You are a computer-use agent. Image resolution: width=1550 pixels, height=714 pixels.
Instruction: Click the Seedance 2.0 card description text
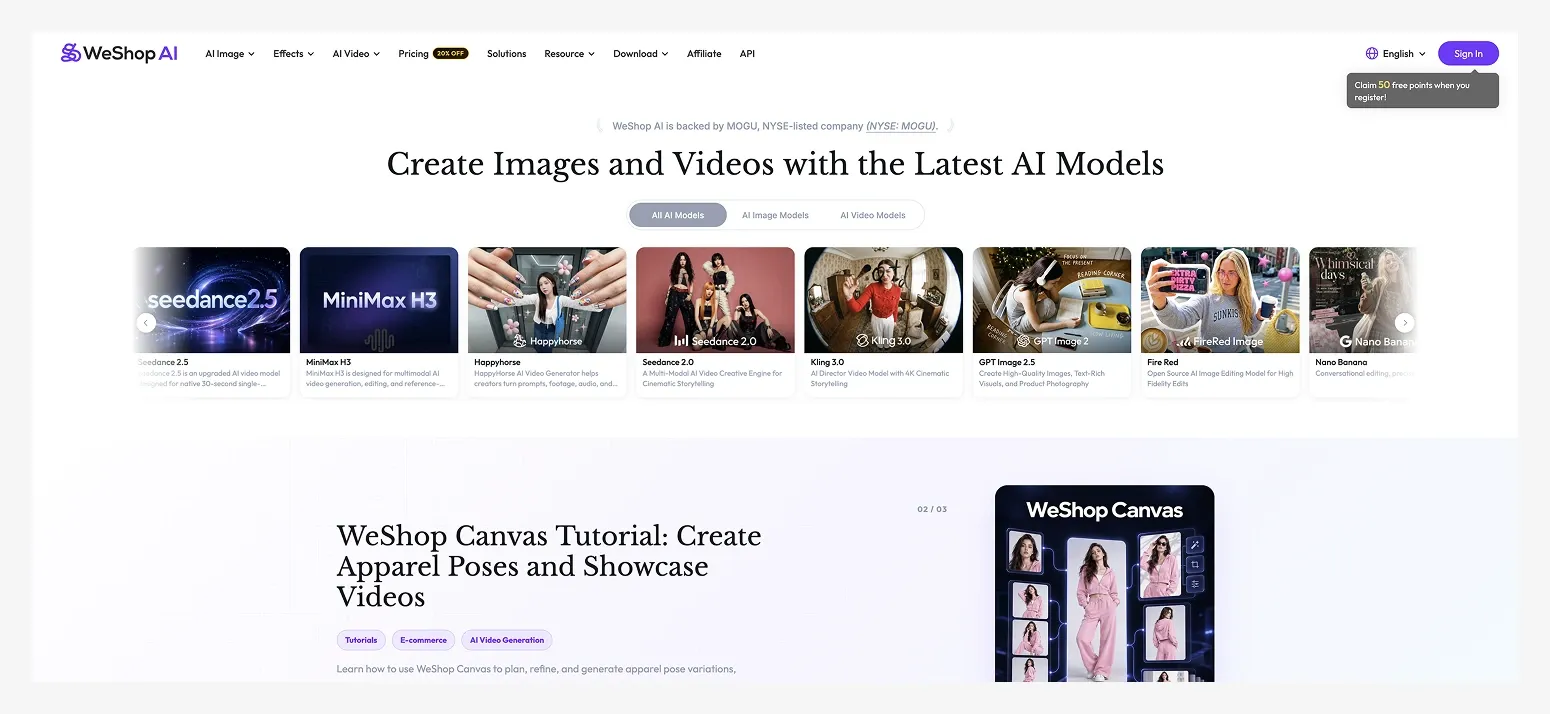click(713, 378)
